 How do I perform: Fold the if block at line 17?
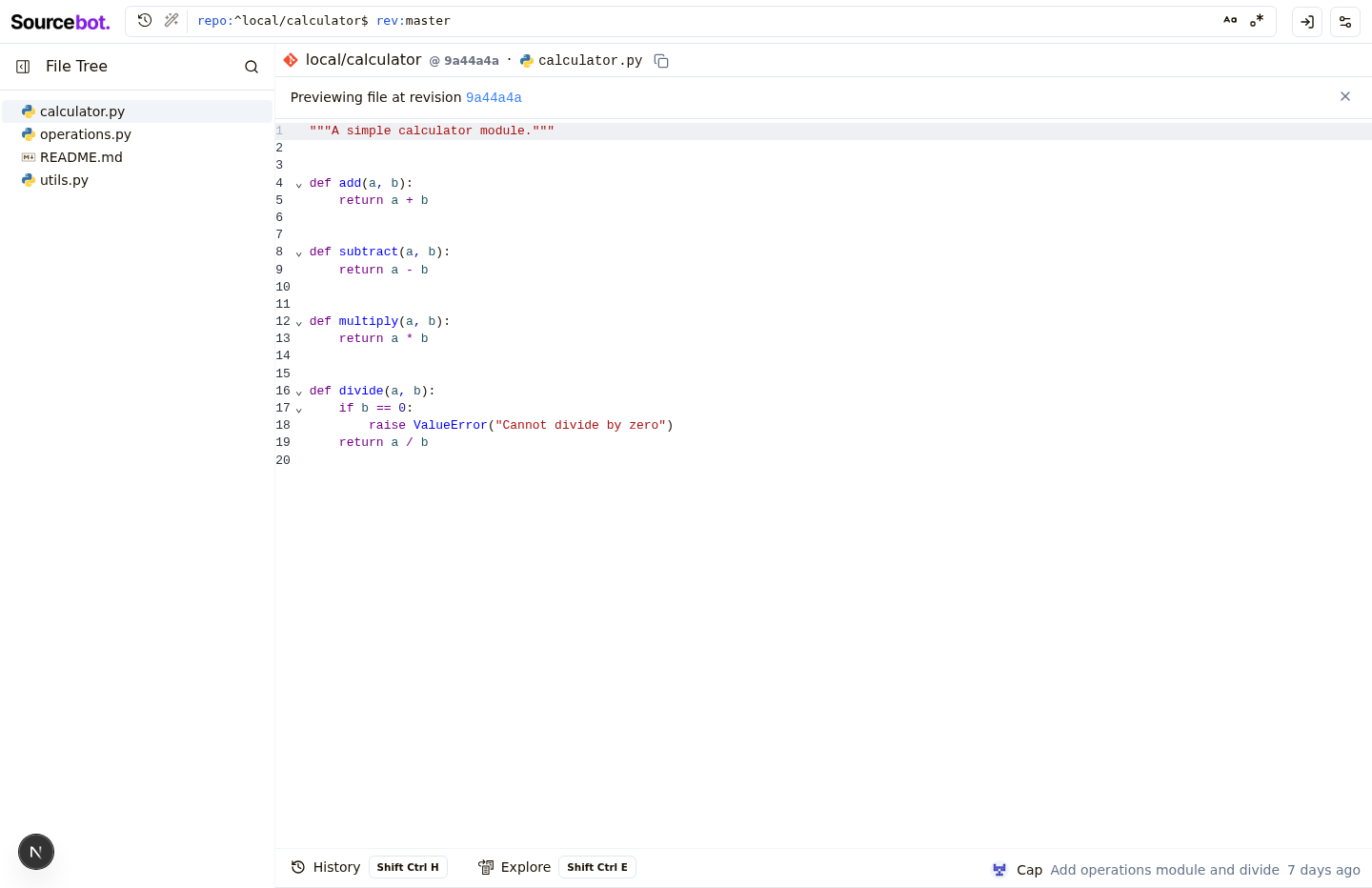299,409
